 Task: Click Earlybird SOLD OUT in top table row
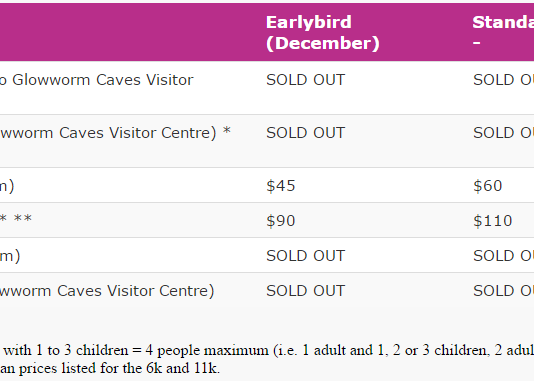click(305, 80)
